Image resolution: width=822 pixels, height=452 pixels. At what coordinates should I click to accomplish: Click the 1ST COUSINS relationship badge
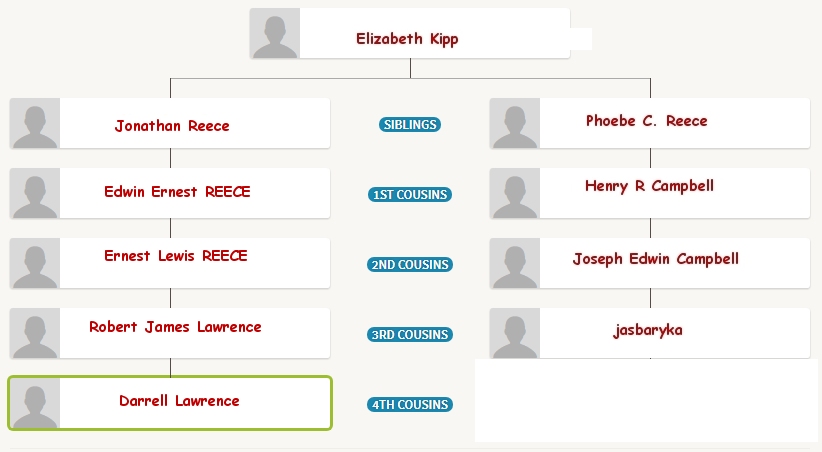(x=410, y=195)
